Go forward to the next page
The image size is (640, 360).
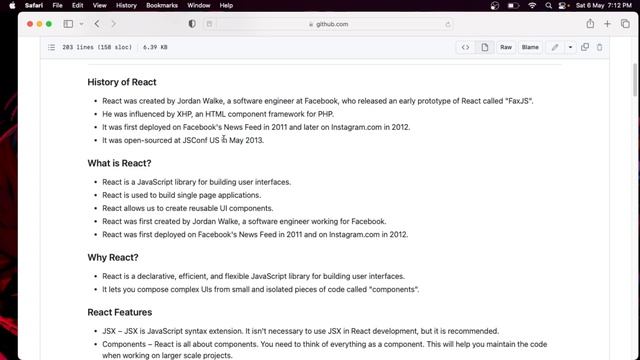(x=113, y=24)
